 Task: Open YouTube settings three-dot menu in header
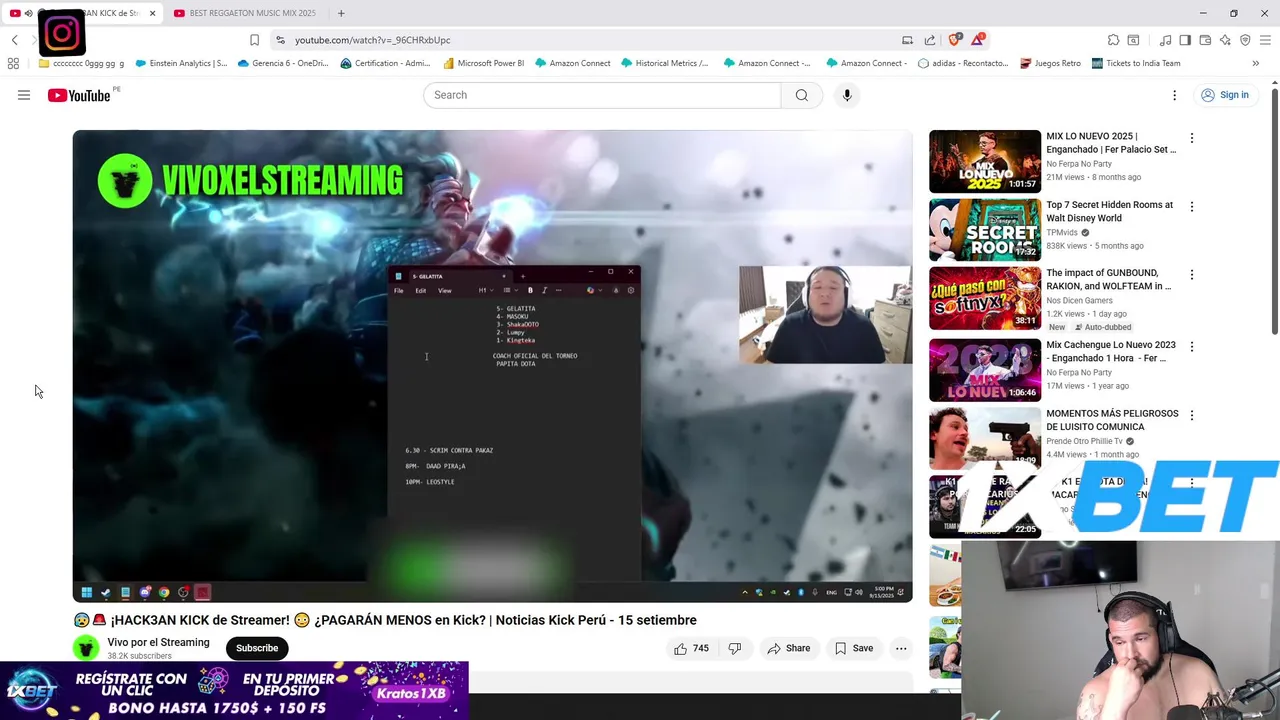point(1175,95)
